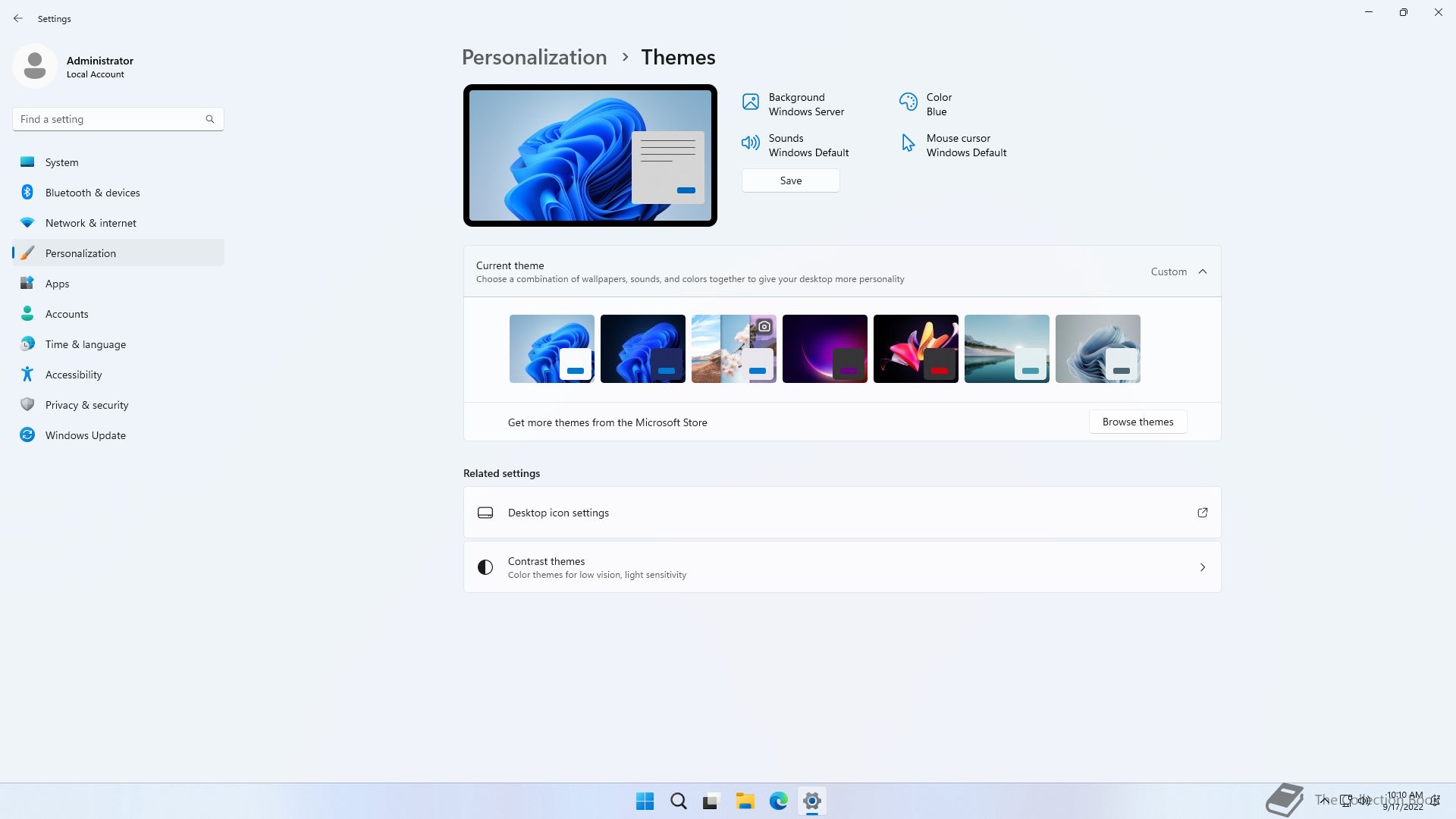This screenshot has width=1456, height=819.
Task: Click the Privacy & security shield icon
Action: [x=27, y=404]
